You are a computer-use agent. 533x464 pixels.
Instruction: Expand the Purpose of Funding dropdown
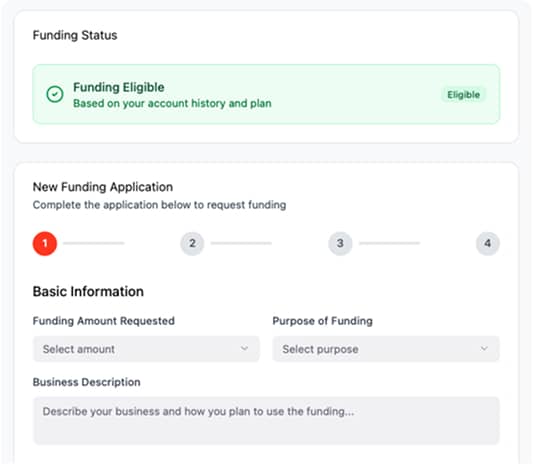(386, 349)
